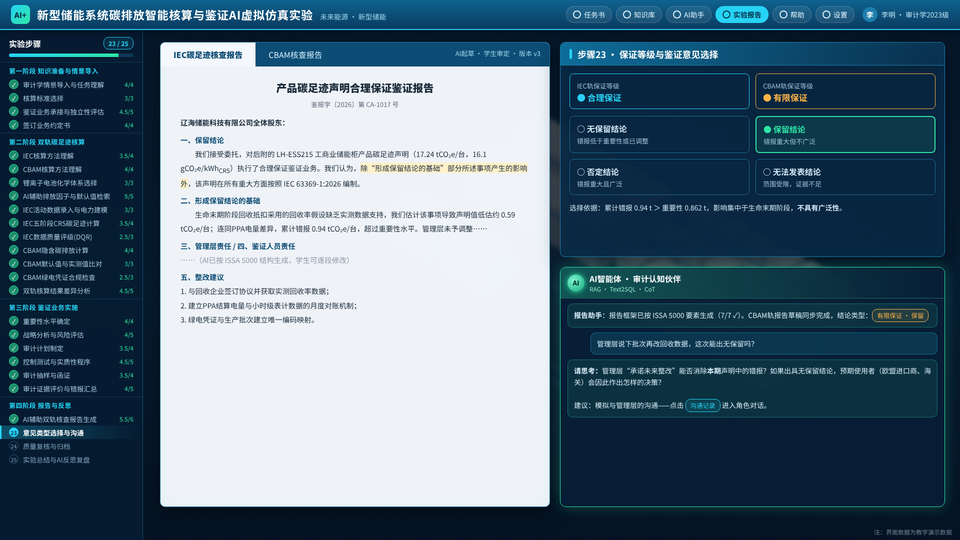Image resolution: width=960 pixels, height=540 pixels.
Task: Click check icon beside 鉴证业务承接与独立性评估
Action: pyautogui.click(x=13, y=111)
